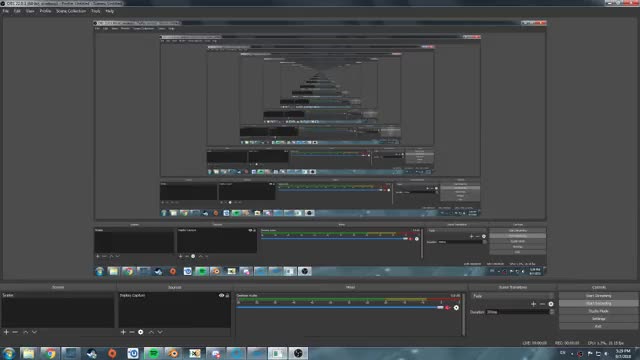Open Desktop Audio gear settings in Mixer
This screenshot has width=640, height=360.
[x=456, y=308]
